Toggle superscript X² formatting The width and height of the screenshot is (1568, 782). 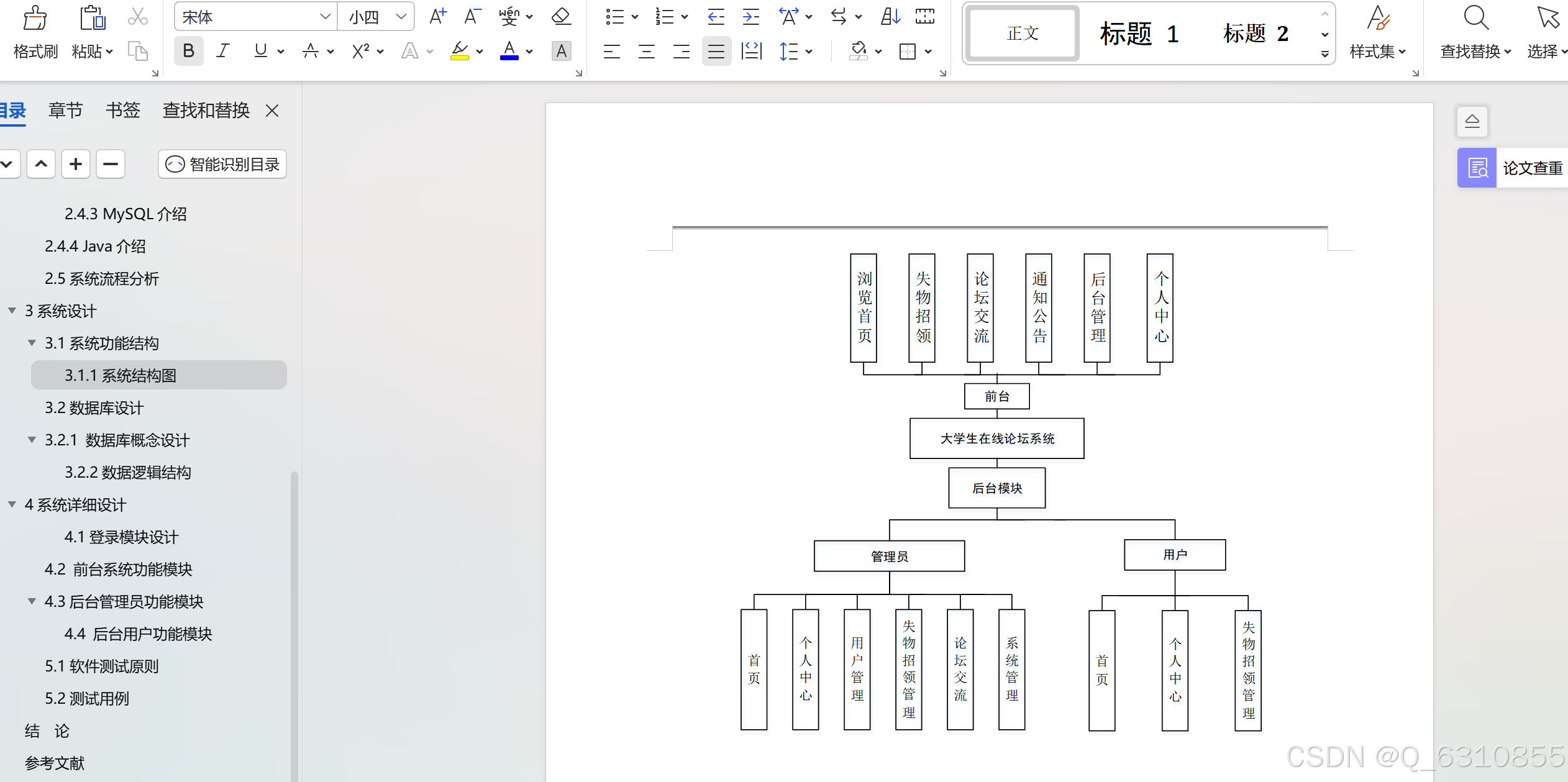pos(360,51)
